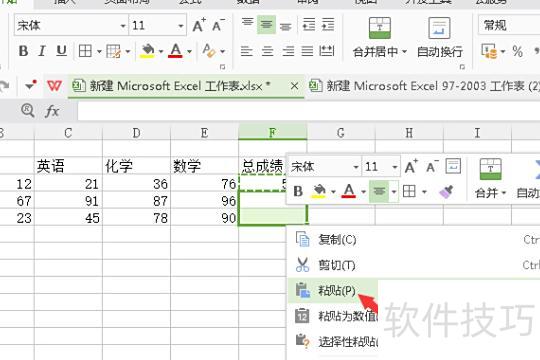Viewport: 540px width, 360px height.
Task: Select column D header
Action: (x=136, y=133)
